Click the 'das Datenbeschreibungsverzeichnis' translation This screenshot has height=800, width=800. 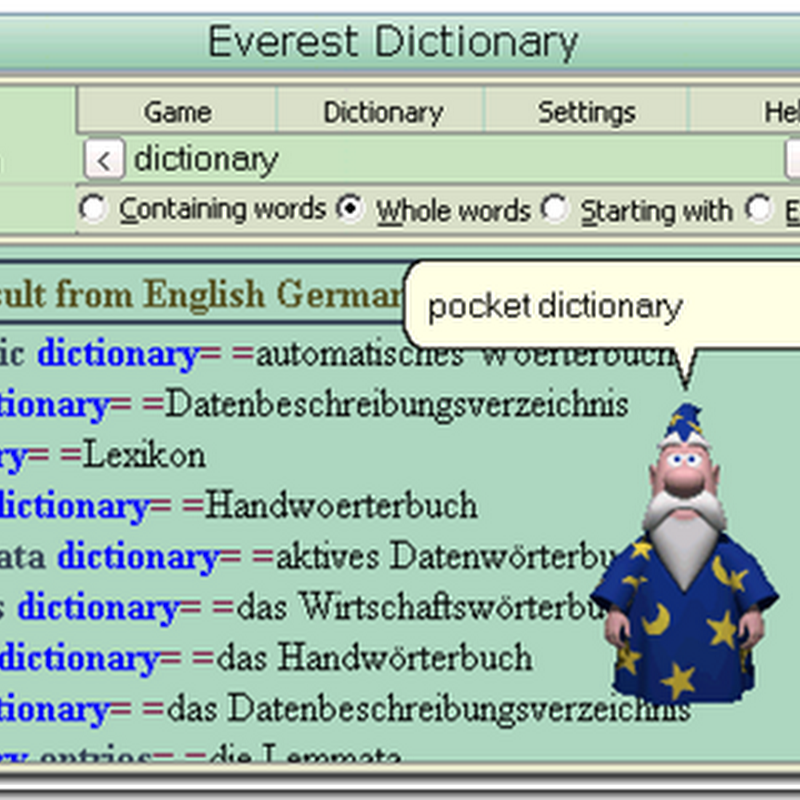tap(429, 708)
